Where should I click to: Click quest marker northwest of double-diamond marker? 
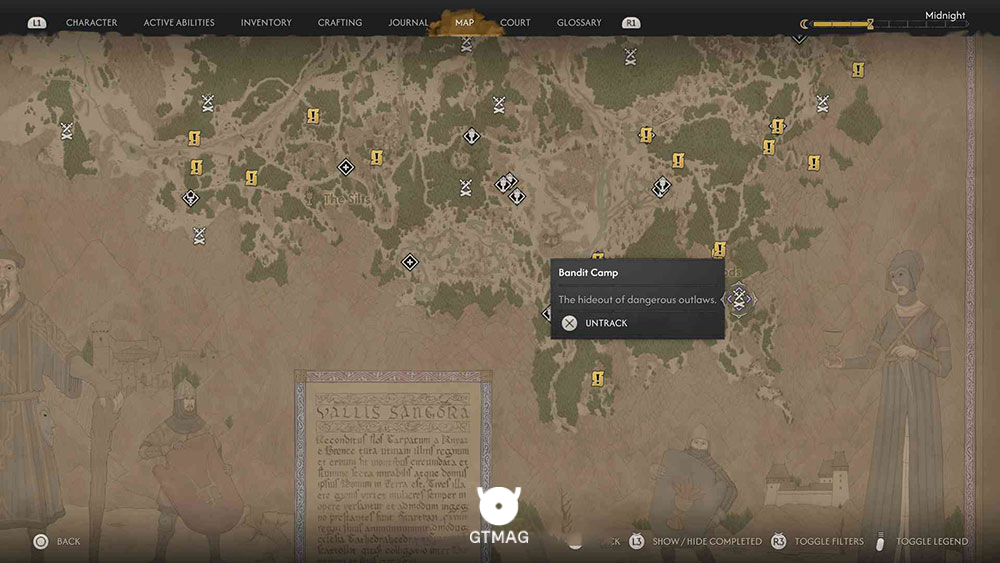point(646,135)
